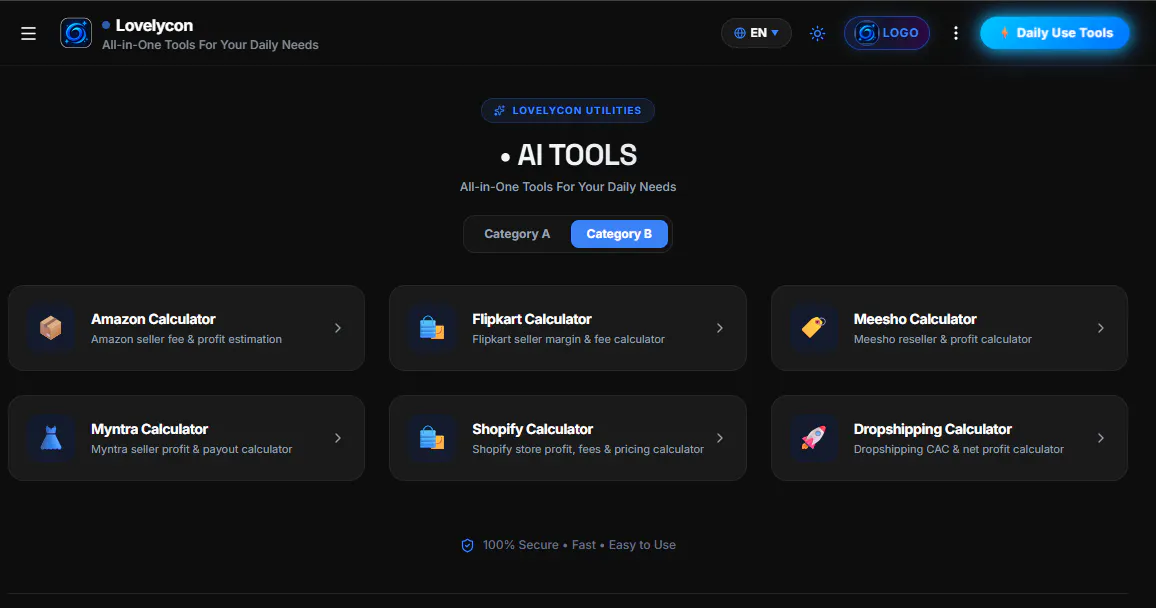Open the Amazon Calculator title

[x=153, y=319]
